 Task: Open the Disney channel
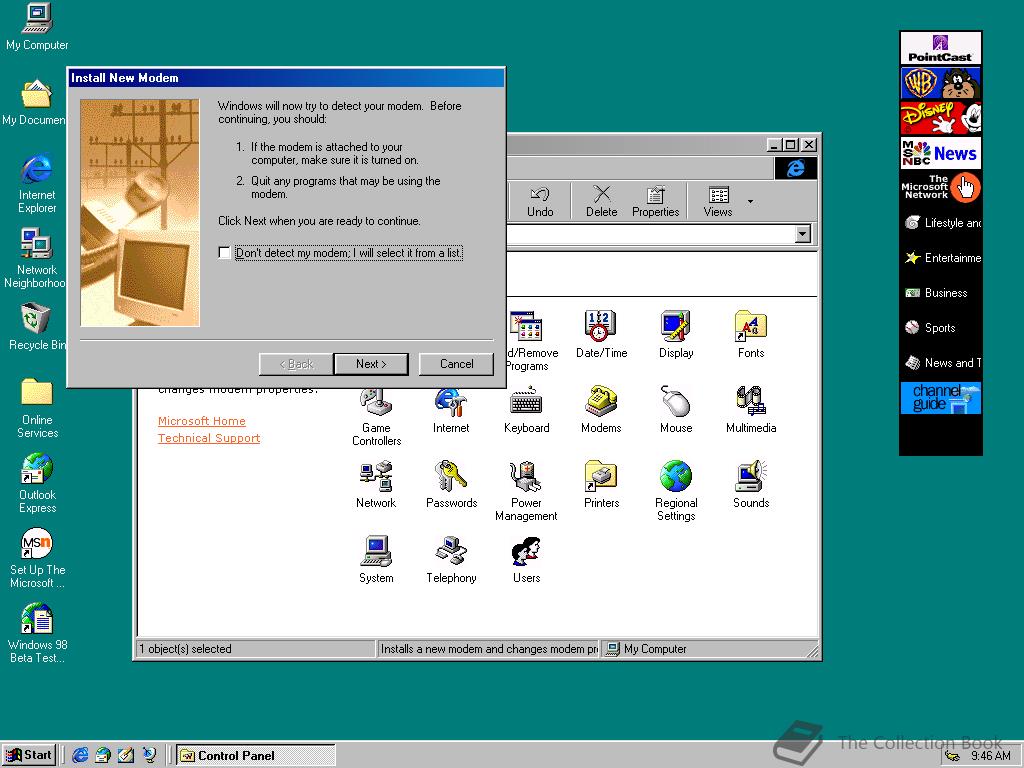940,118
